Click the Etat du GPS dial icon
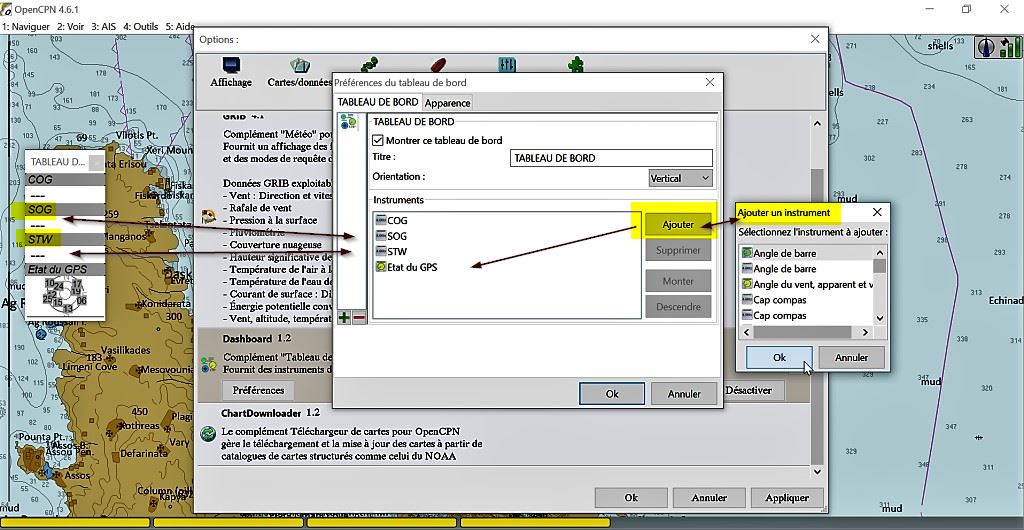 [x=381, y=267]
